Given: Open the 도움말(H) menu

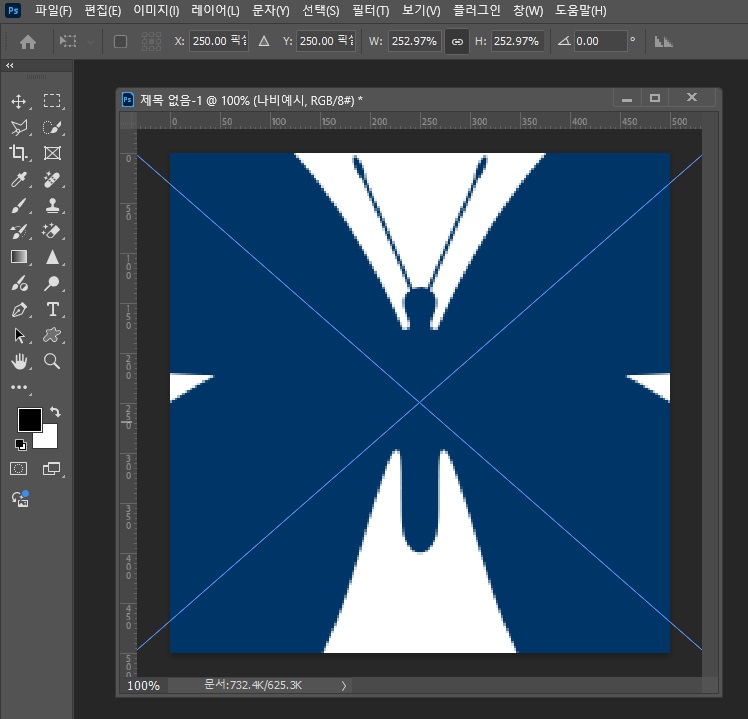Looking at the screenshot, I should (x=581, y=10).
